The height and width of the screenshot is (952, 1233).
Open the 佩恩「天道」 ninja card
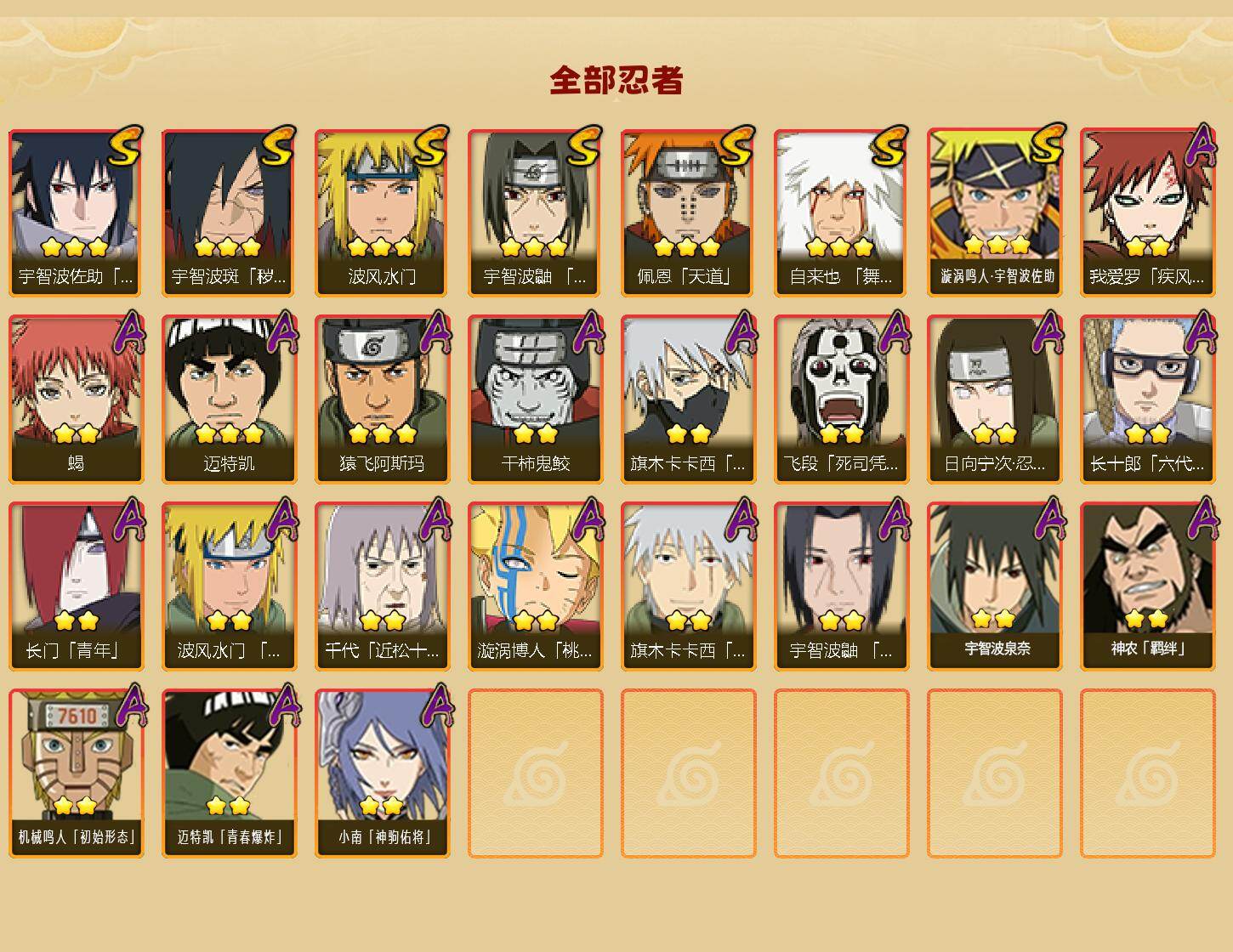pos(688,212)
